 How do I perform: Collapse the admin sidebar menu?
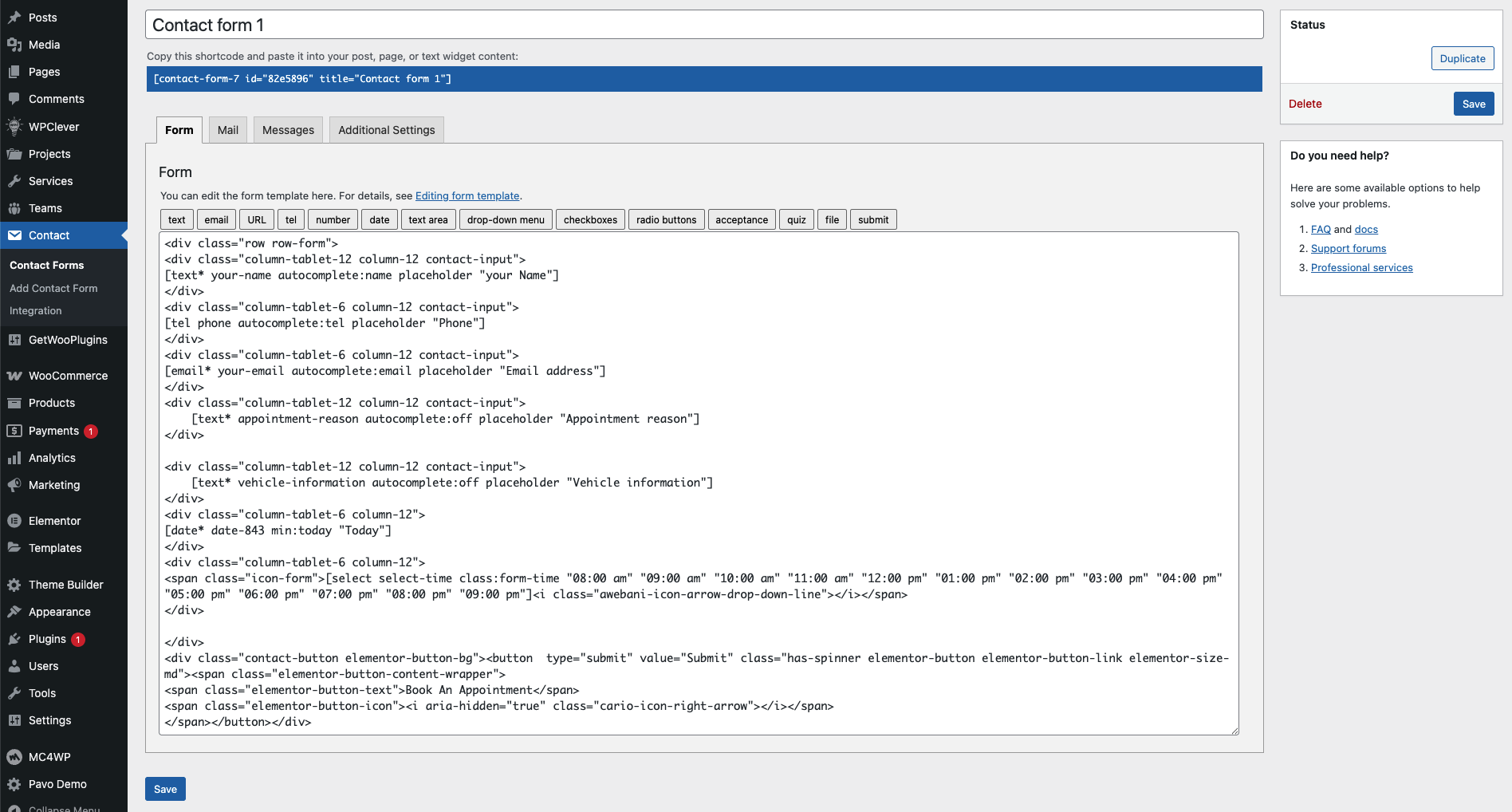[64, 807]
